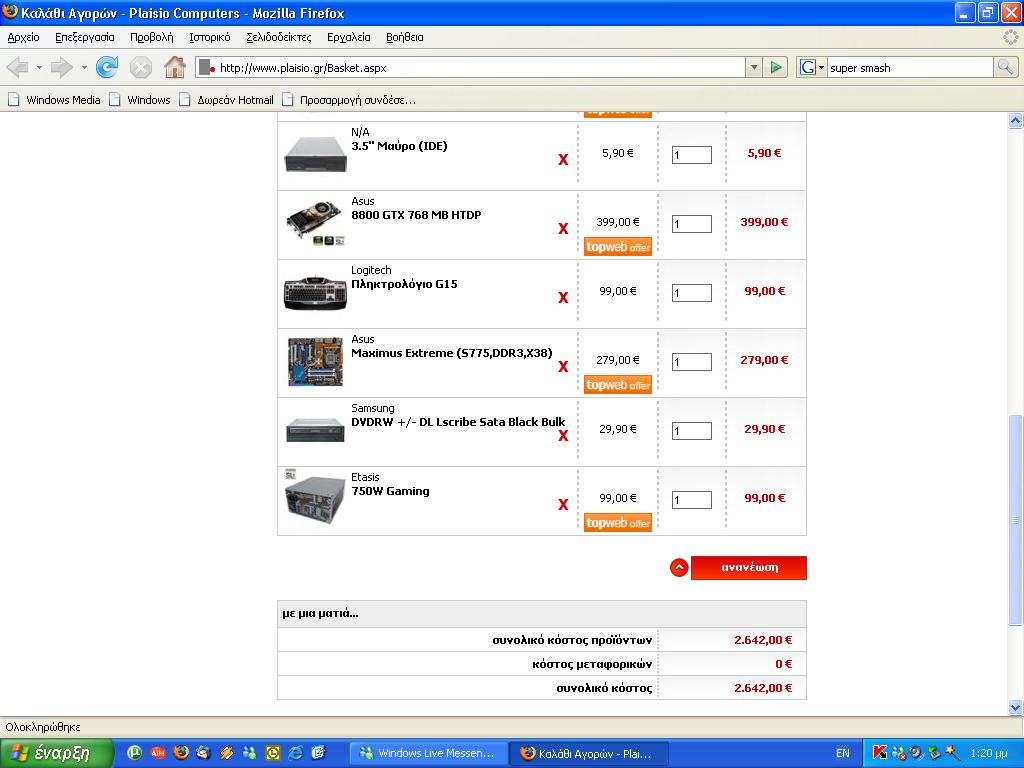The width and height of the screenshot is (1024, 768).
Task: Click the search box containing super smash
Action: pos(910,67)
